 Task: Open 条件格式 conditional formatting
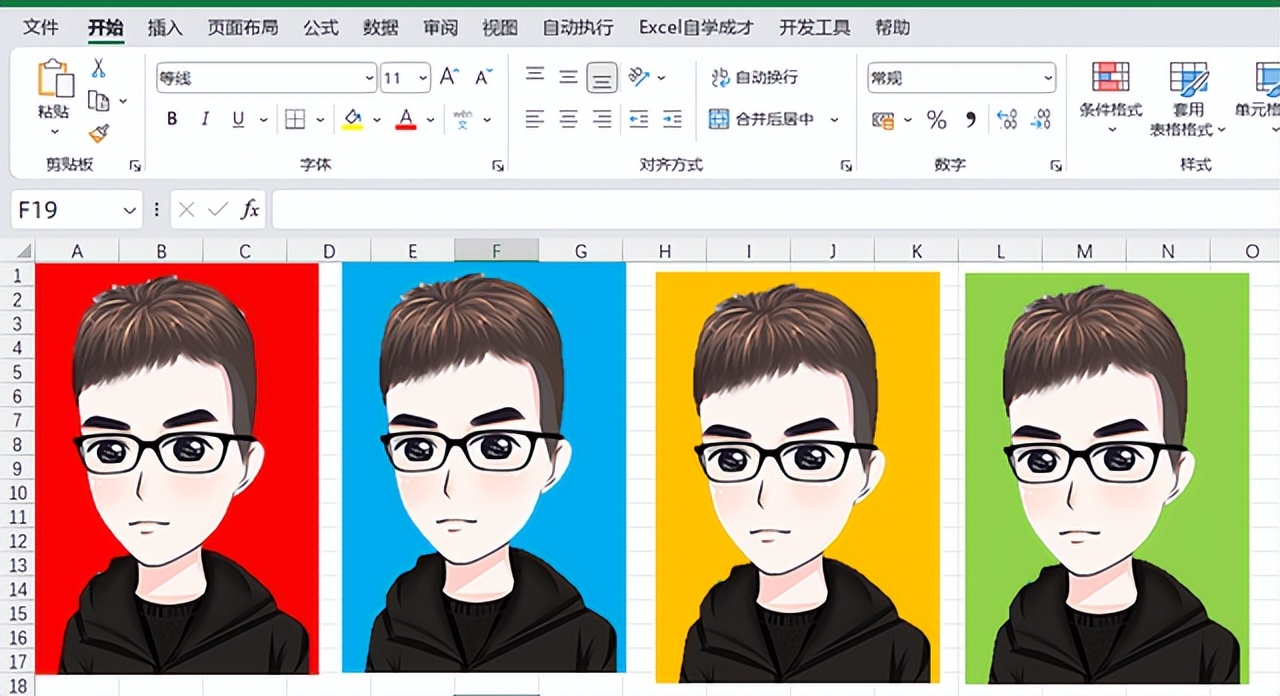pos(1111,97)
